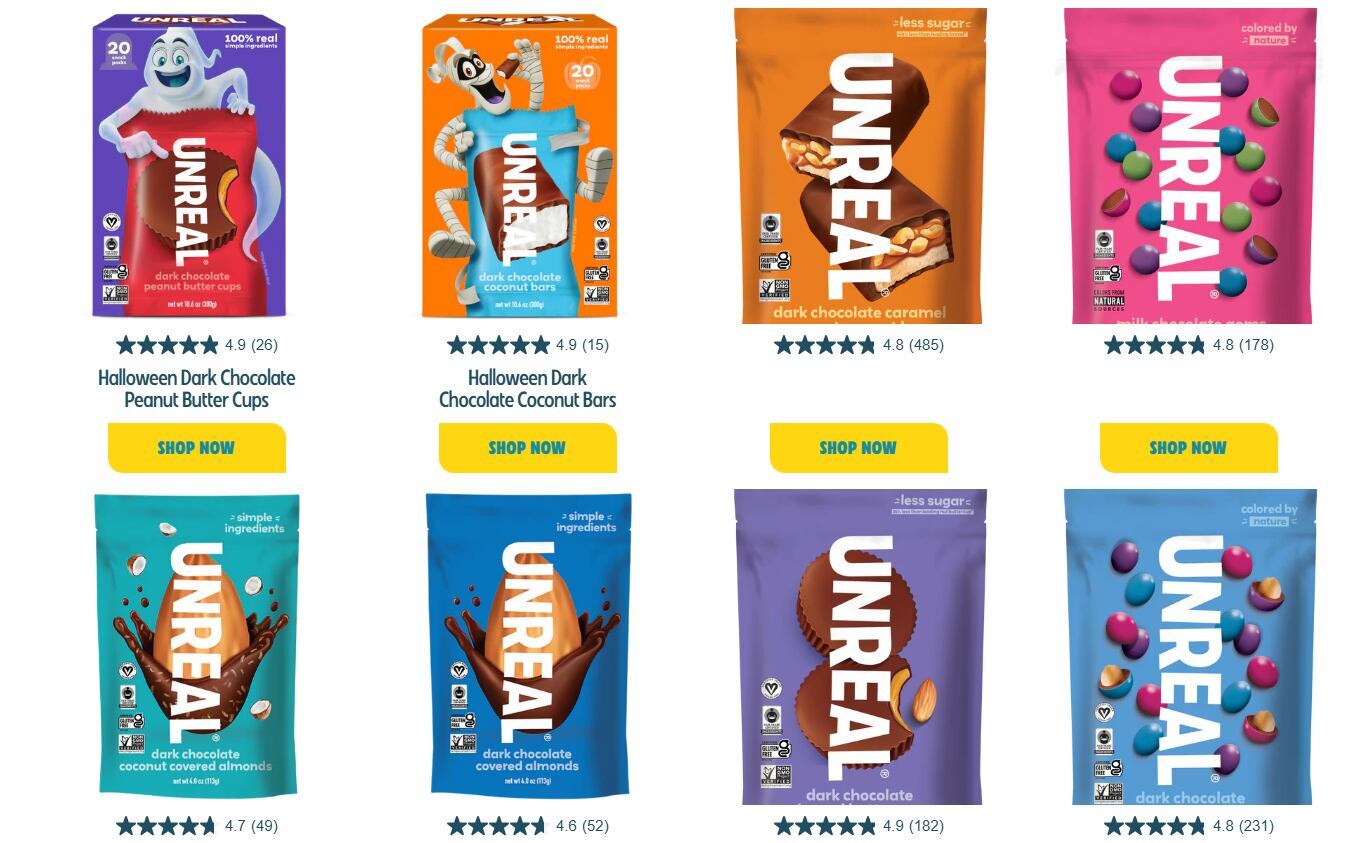View the 4.7 star rating with 49 reviews

point(197,826)
